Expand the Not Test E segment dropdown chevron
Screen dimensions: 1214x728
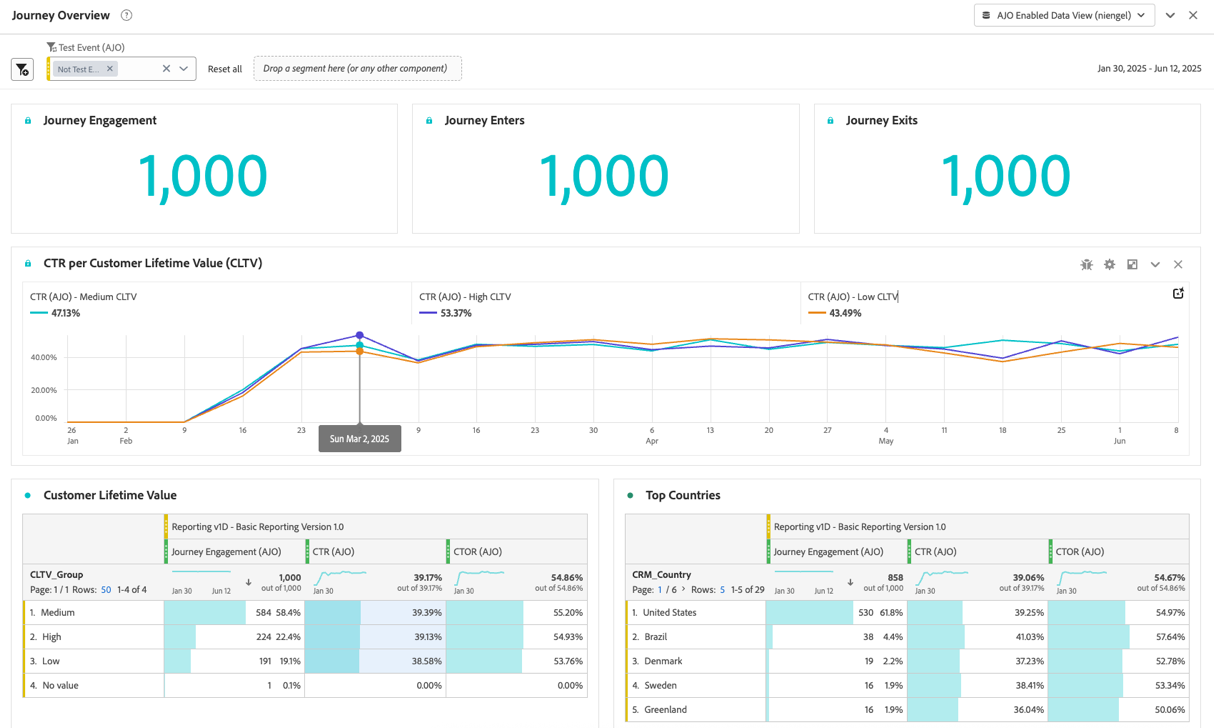(x=183, y=69)
